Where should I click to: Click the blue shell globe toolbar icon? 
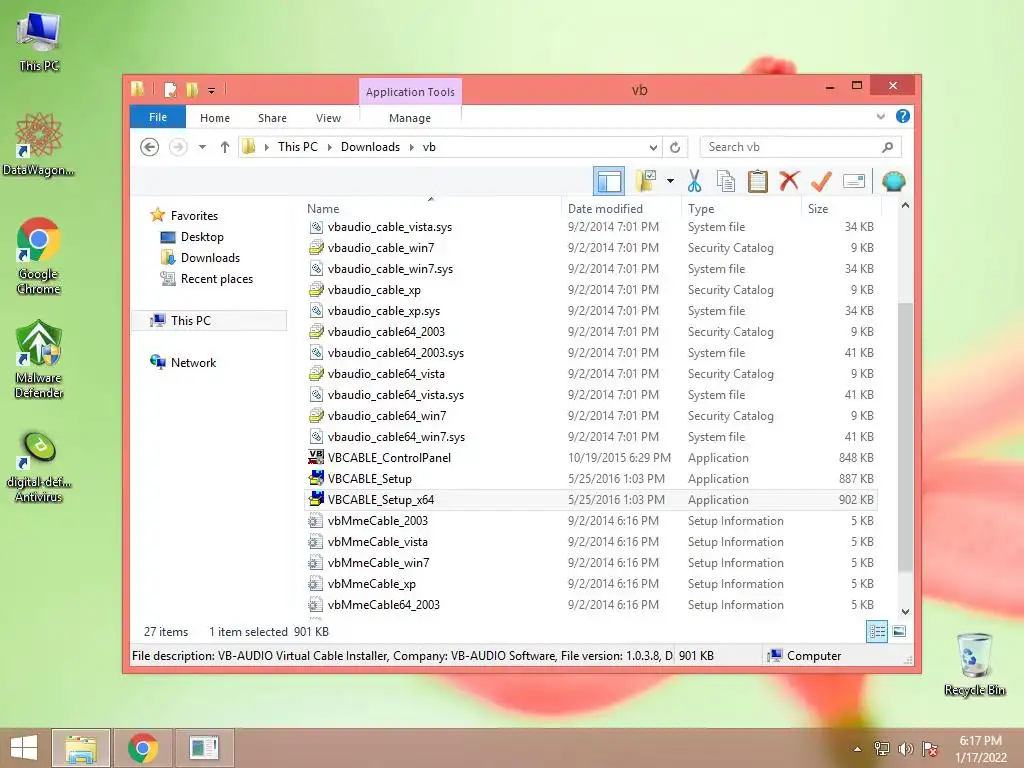pyautogui.click(x=893, y=181)
